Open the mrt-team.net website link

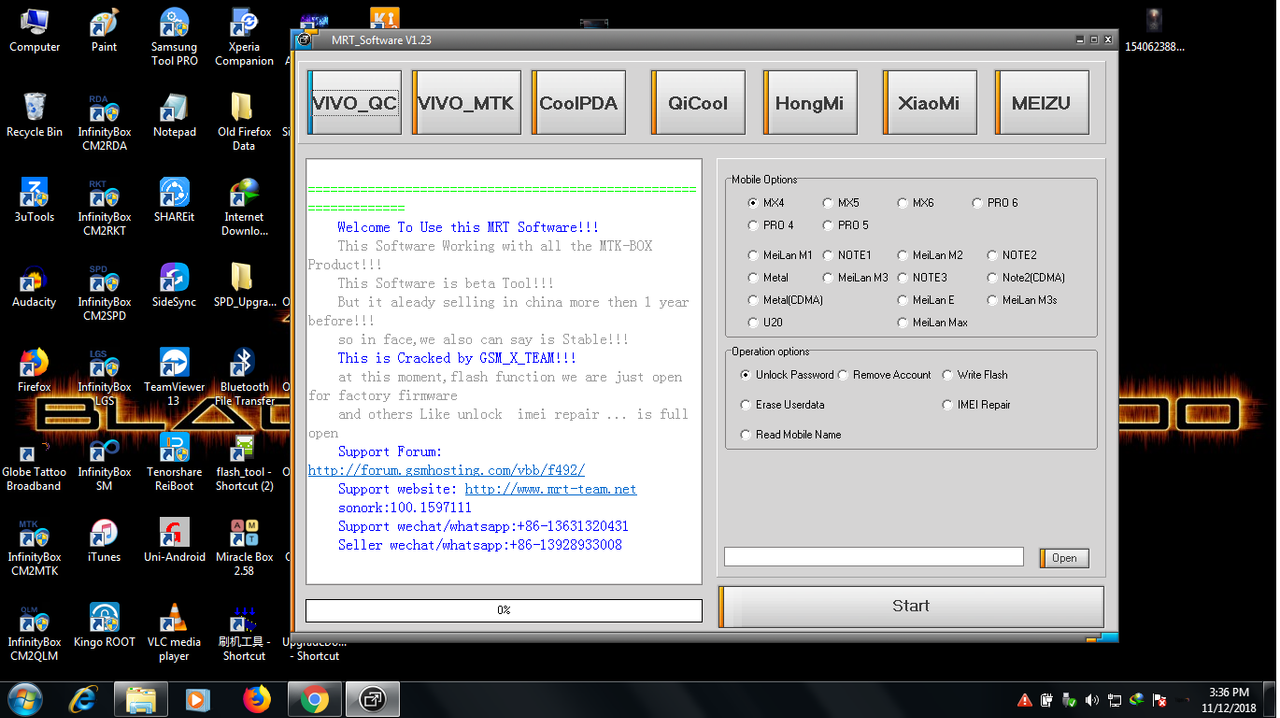(x=551, y=489)
